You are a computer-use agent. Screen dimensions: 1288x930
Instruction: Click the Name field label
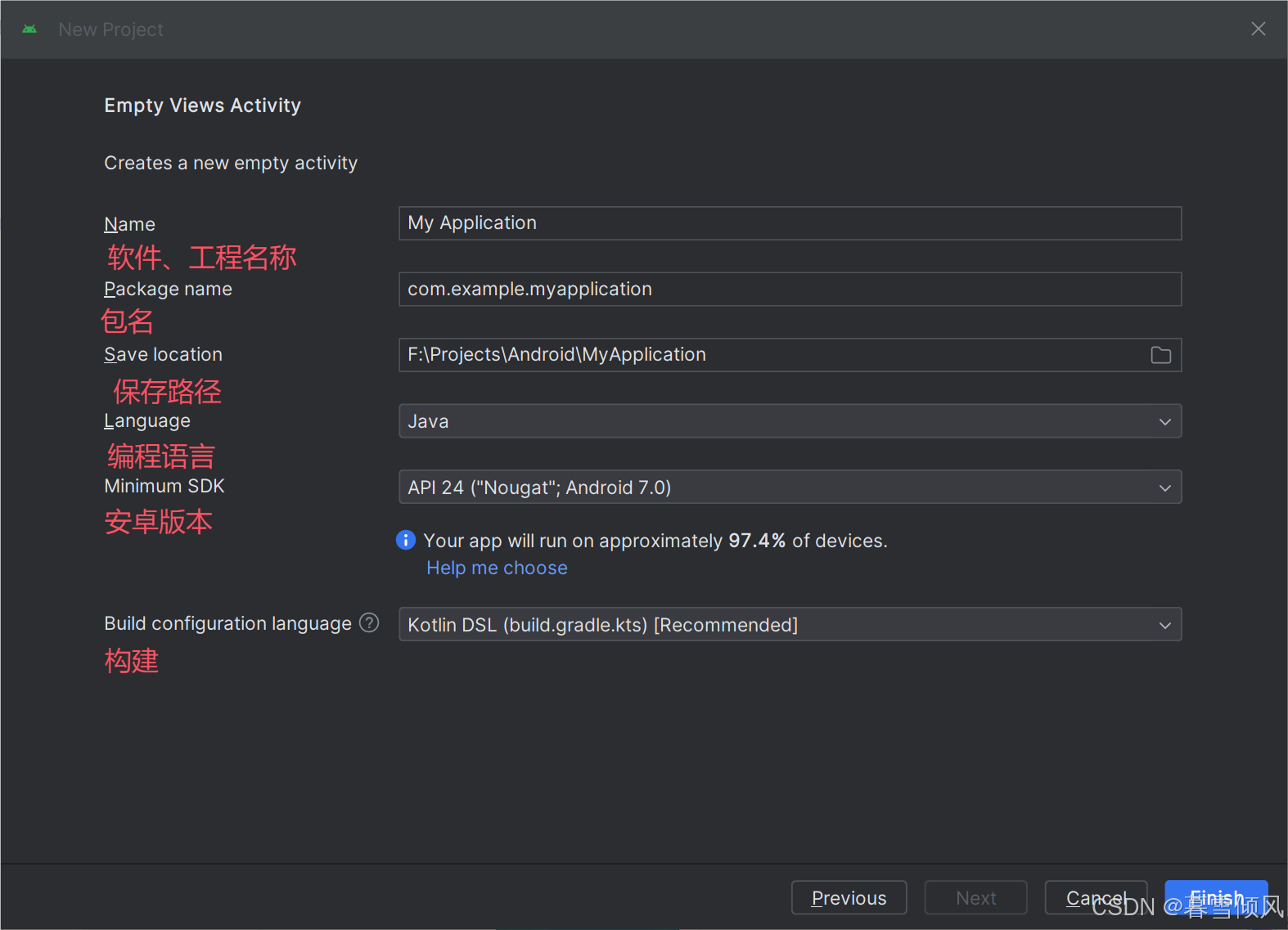129,224
